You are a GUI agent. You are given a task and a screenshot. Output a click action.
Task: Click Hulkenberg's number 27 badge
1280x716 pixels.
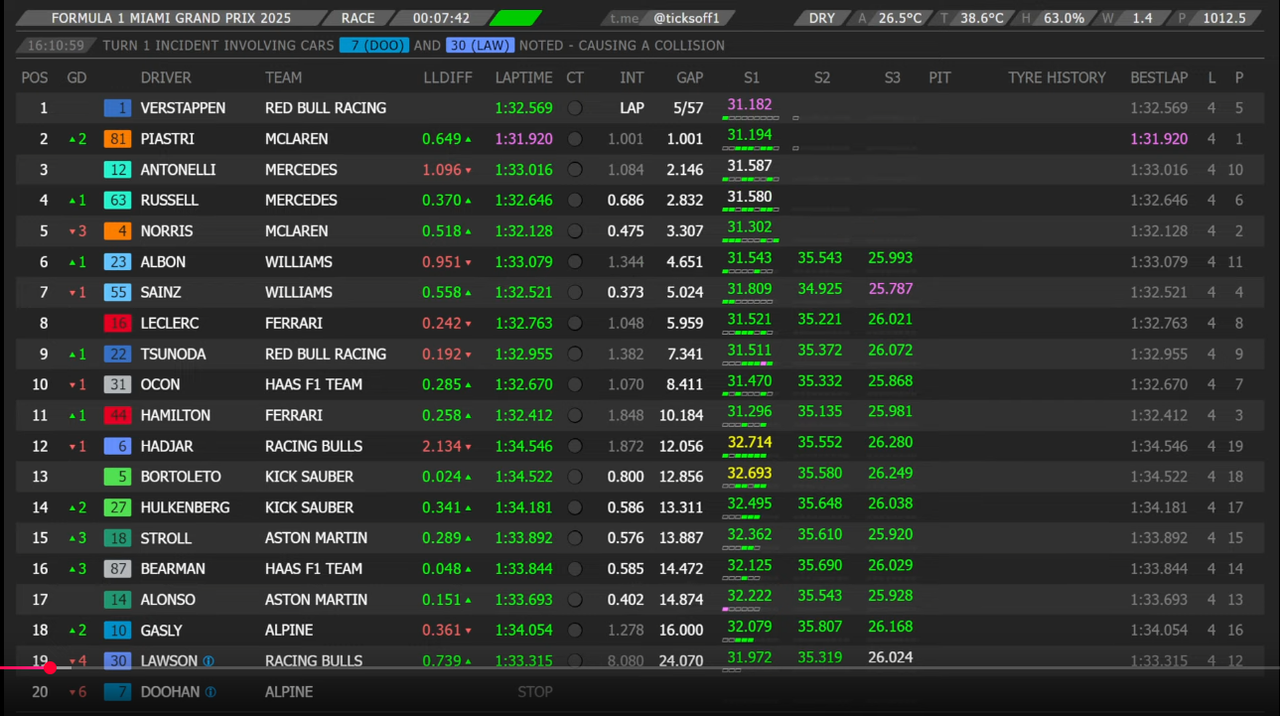point(118,508)
